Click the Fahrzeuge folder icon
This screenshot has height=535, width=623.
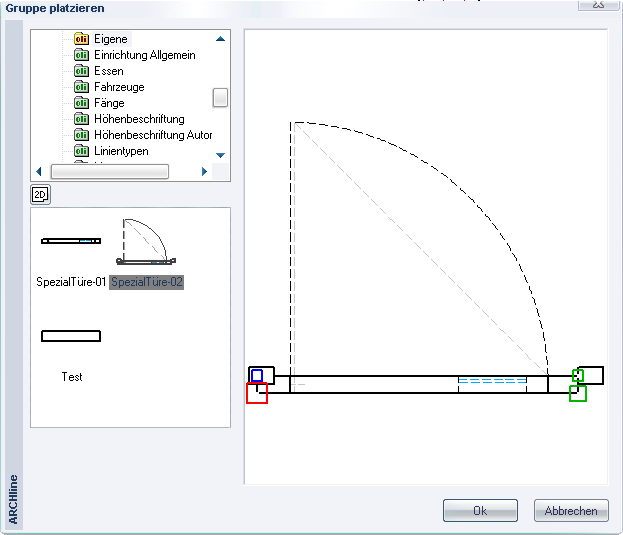click(x=81, y=87)
